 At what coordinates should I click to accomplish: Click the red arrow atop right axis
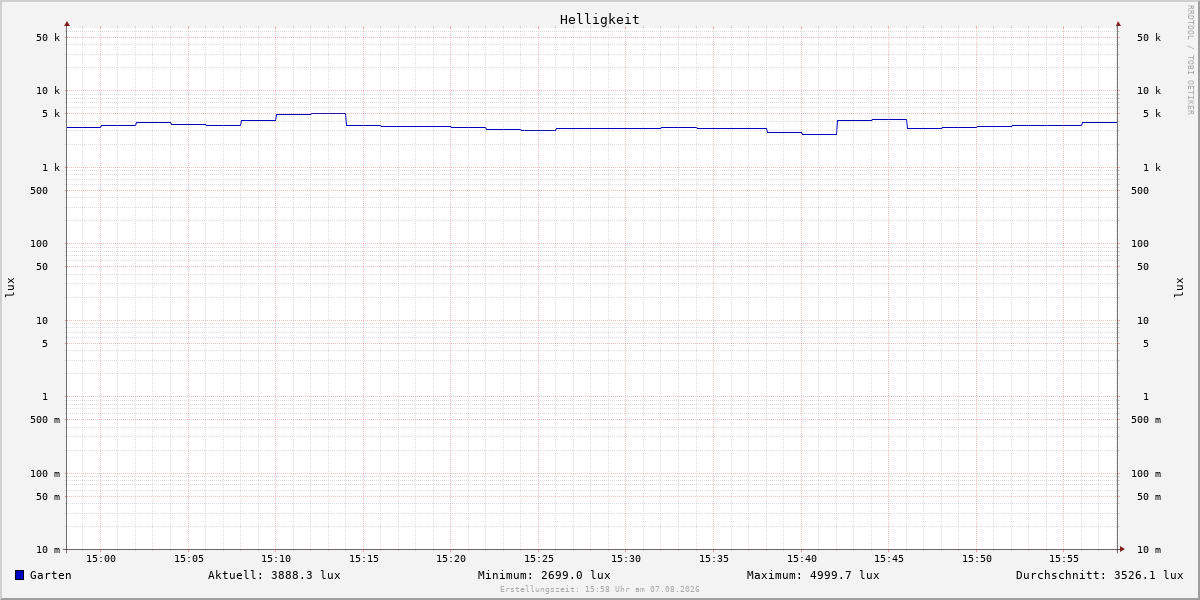pos(1118,23)
